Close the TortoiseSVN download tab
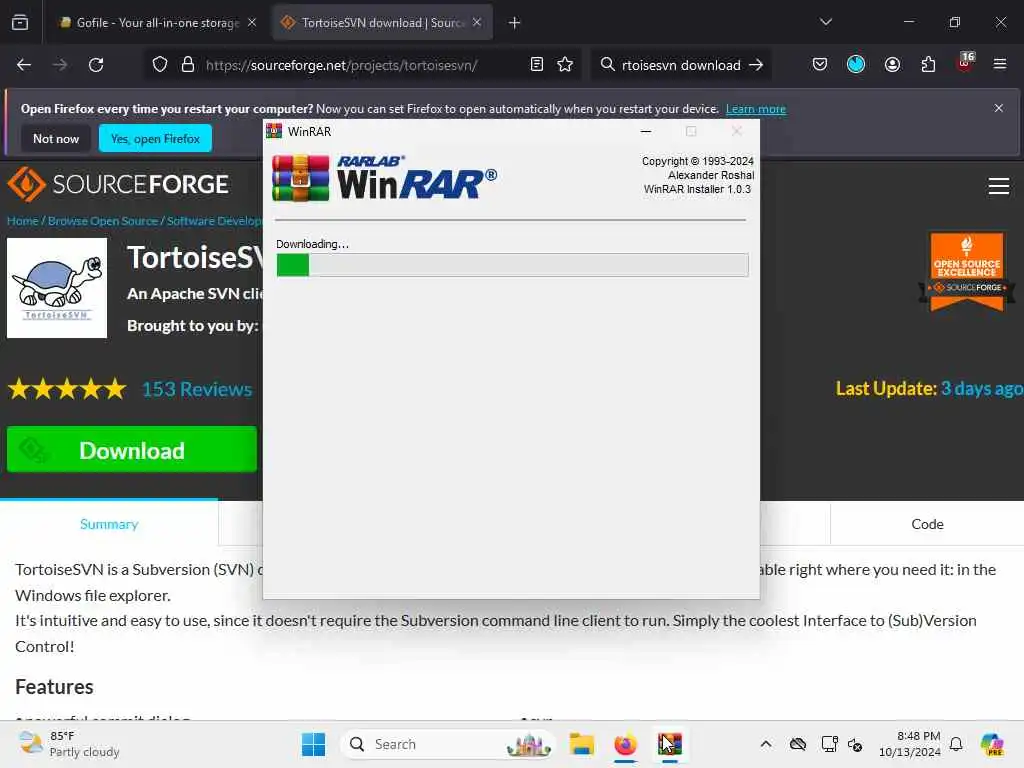 477,23
